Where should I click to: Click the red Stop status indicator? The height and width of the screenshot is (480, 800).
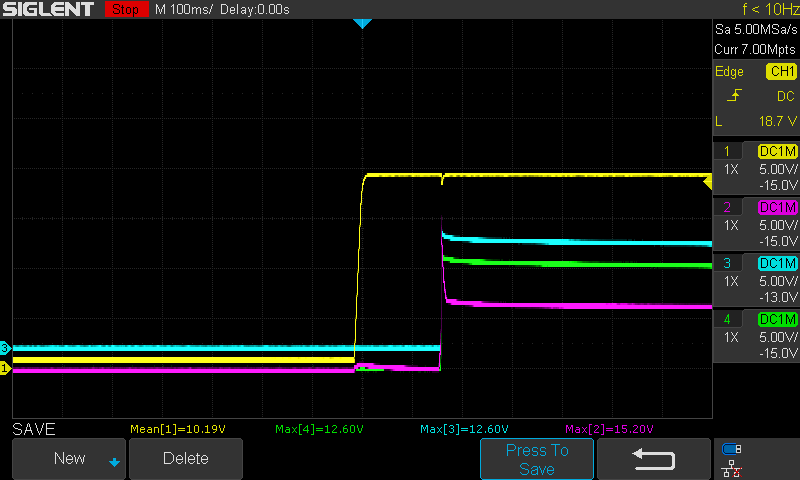[126, 9]
